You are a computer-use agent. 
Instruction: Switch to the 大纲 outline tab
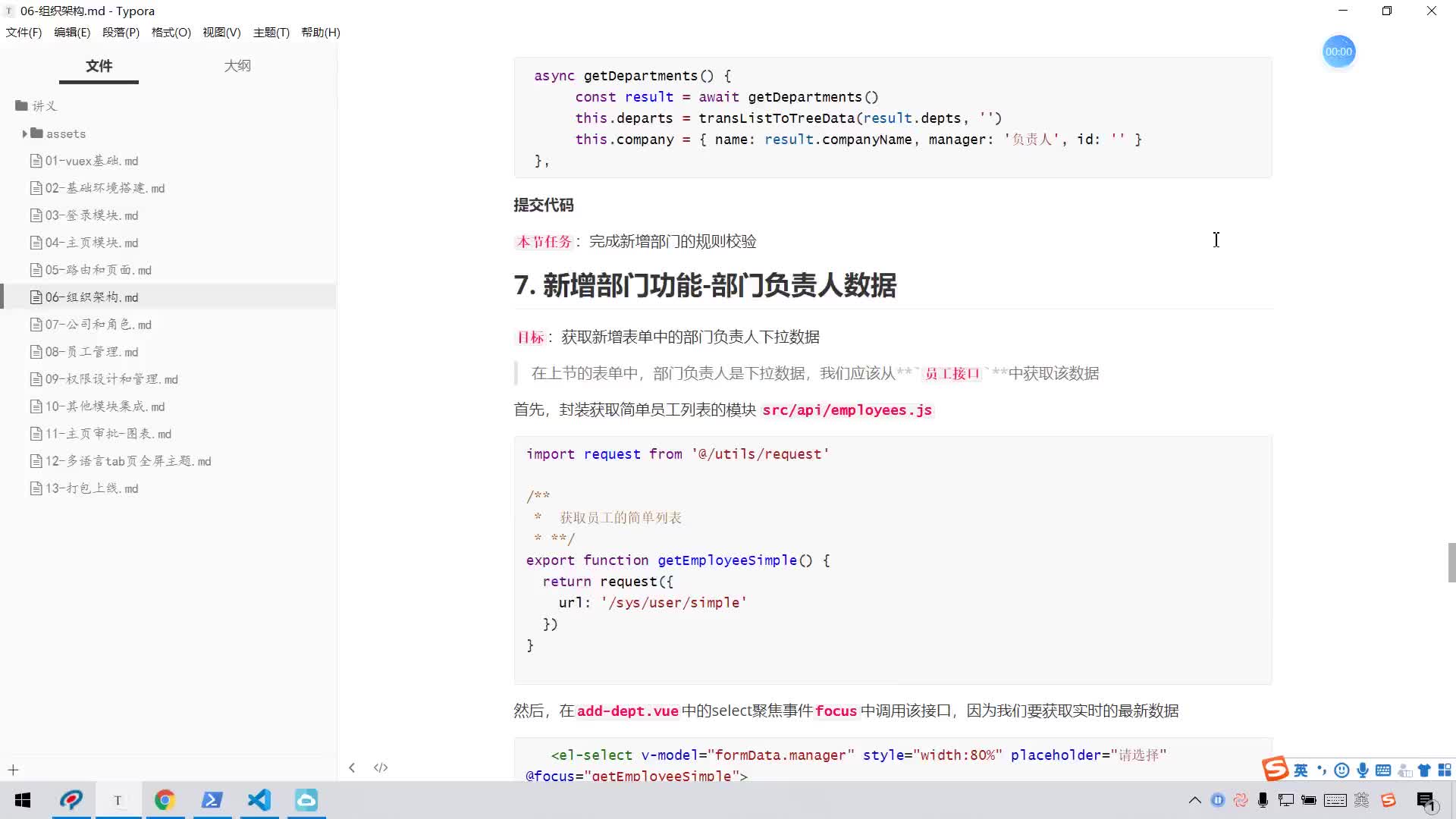pyautogui.click(x=237, y=66)
